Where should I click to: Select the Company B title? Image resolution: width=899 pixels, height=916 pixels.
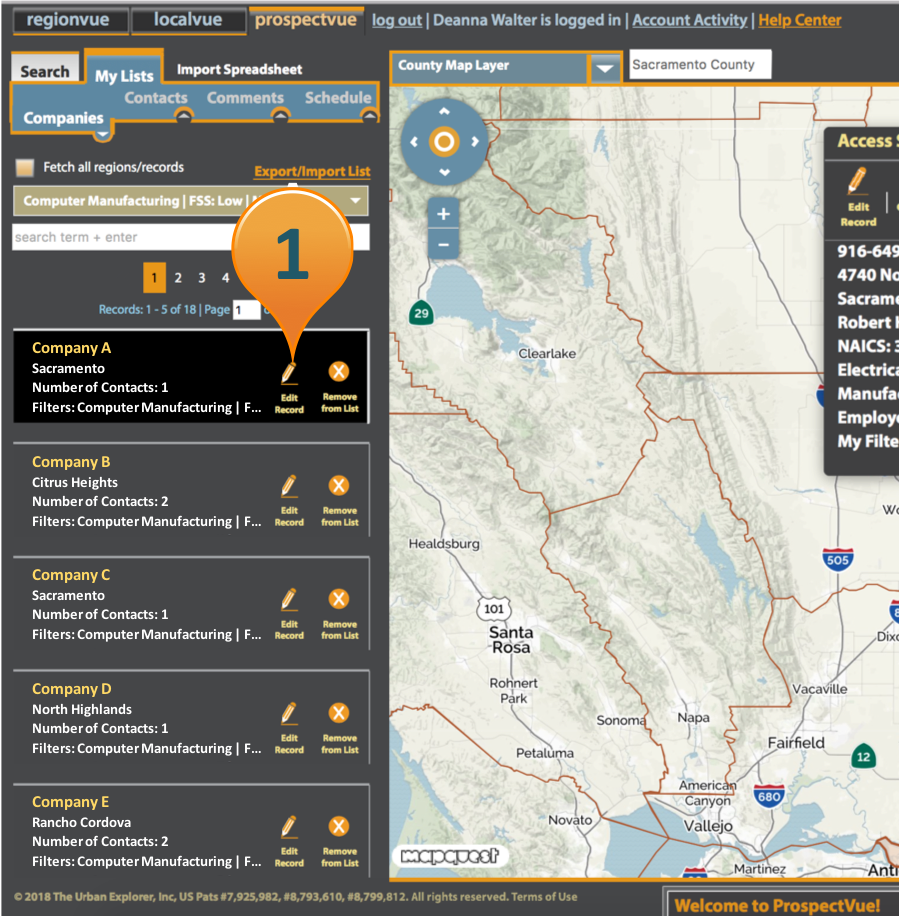pyautogui.click(x=71, y=462)
